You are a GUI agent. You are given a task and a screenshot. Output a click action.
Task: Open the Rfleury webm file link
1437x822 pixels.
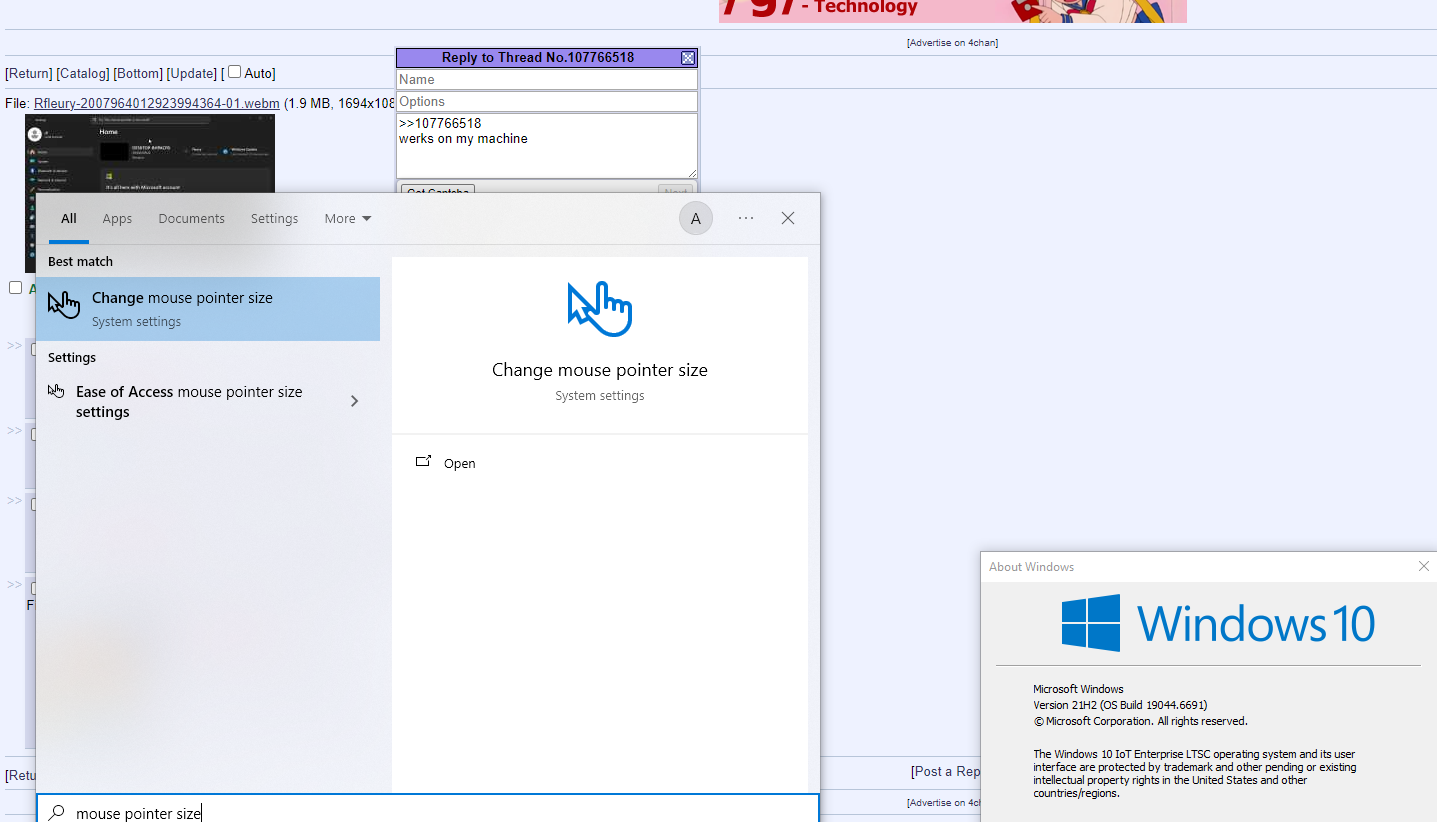tap(157, 103)
